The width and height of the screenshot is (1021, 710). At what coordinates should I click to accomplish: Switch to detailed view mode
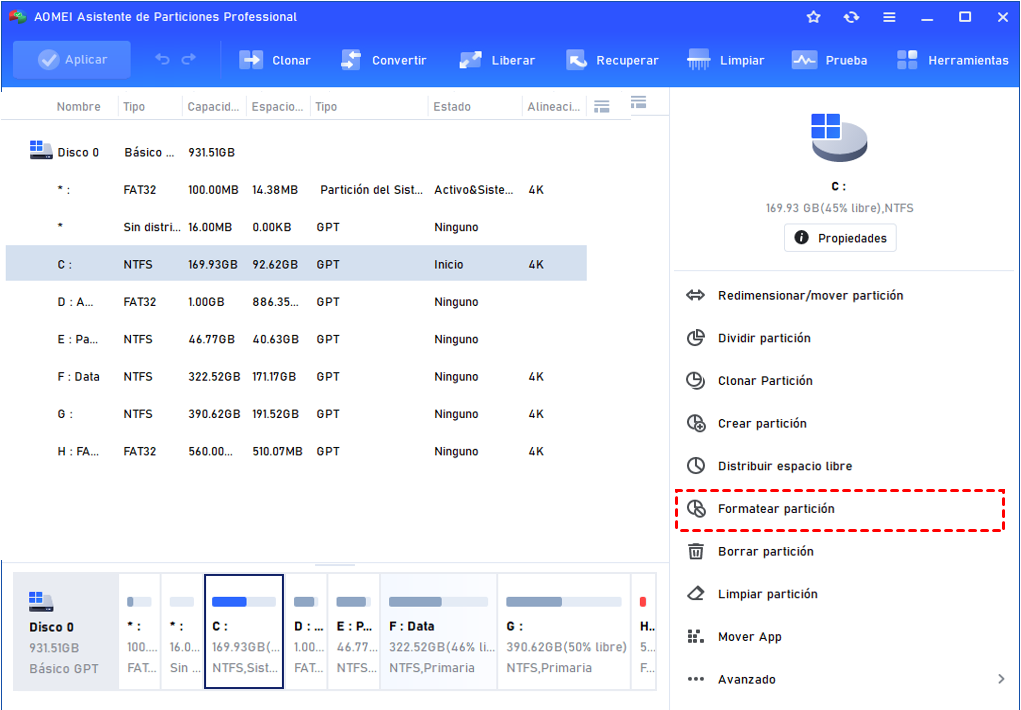[636, 103]
